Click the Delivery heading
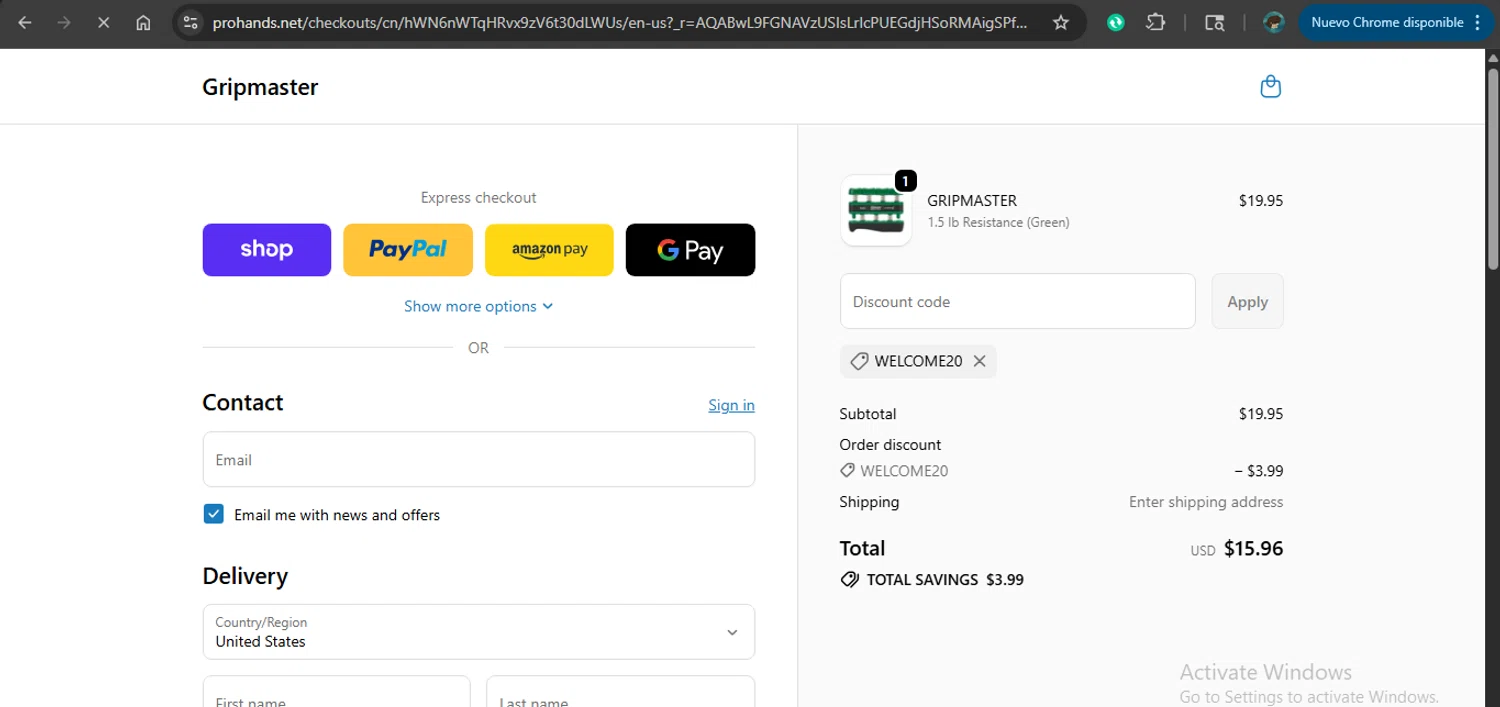The width and height of the screenshot is (1500, 707). tap(245, 576)
